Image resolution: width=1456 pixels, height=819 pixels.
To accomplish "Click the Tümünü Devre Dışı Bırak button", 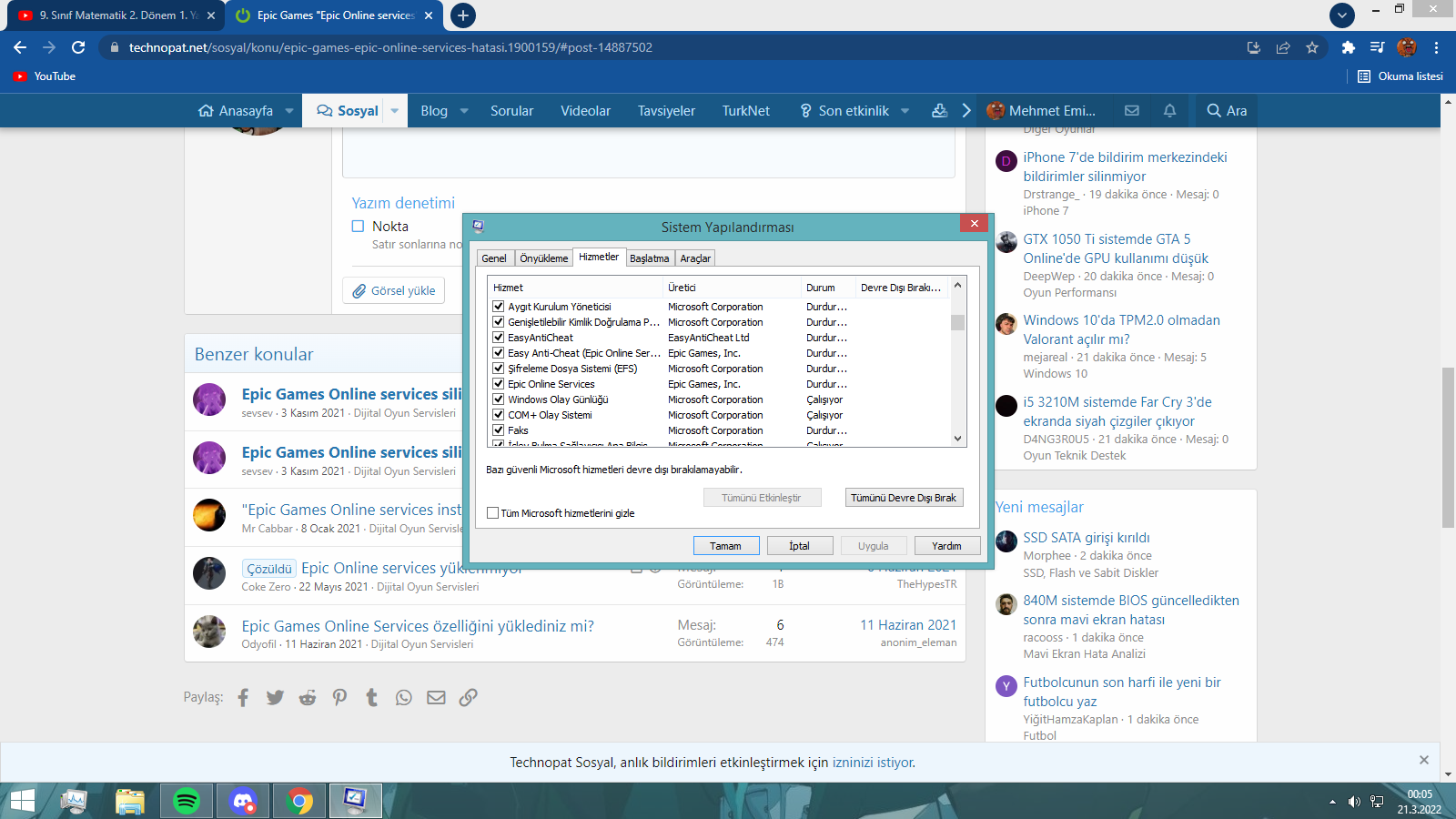I will 904,498.
